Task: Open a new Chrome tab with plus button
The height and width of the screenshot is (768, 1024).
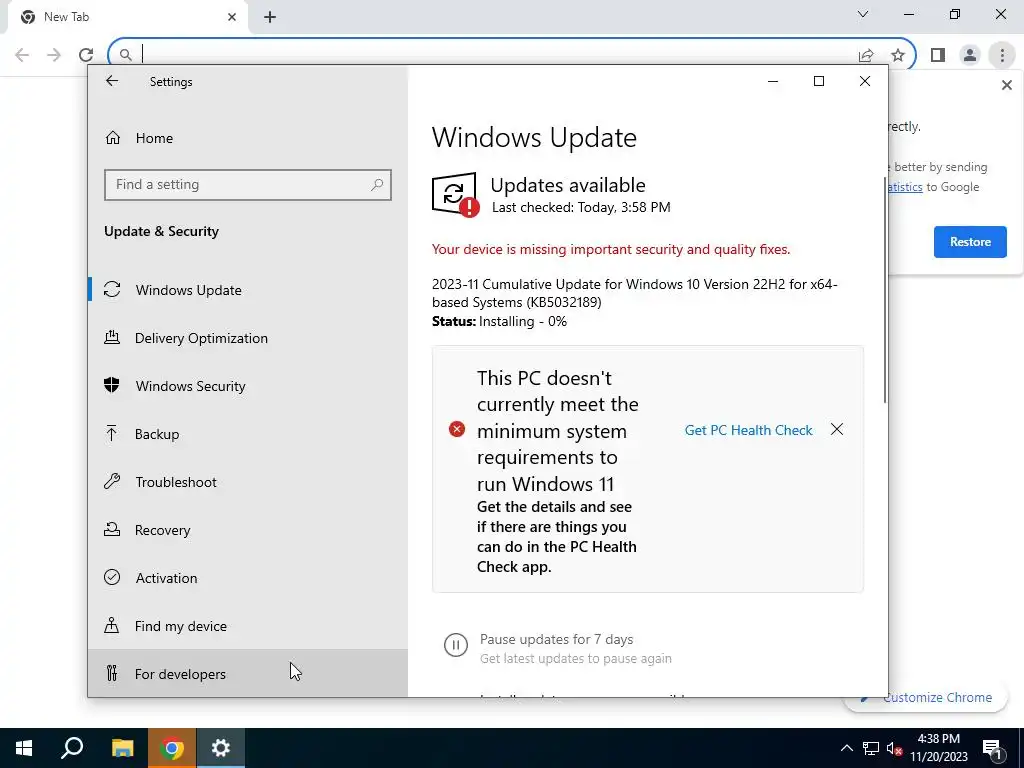Action: pos(270,17)
